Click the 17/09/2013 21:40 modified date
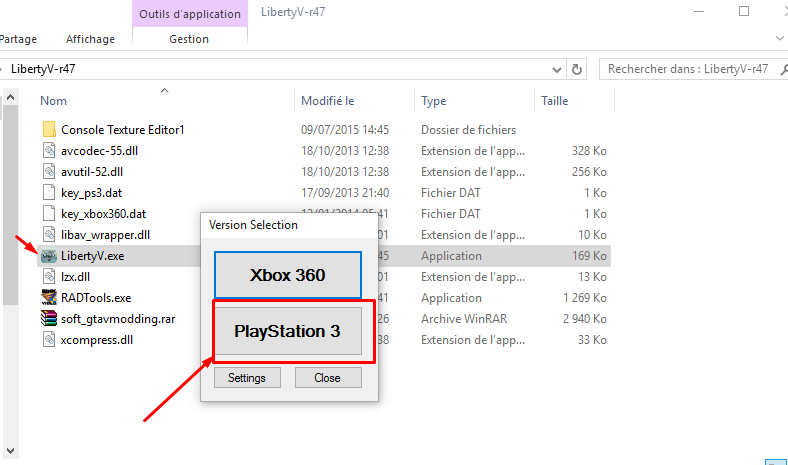Viewport: 788px width, 465px height. 345,193
